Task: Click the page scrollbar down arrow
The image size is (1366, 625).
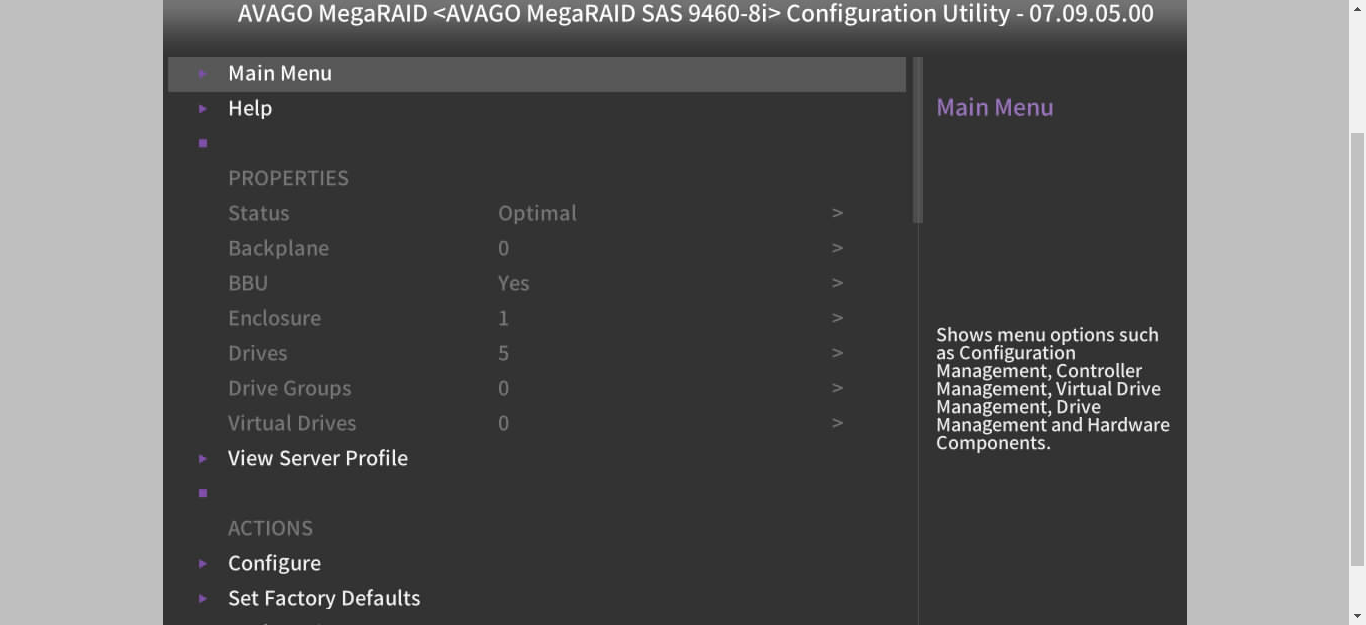Action: (x=1357, y=616)
